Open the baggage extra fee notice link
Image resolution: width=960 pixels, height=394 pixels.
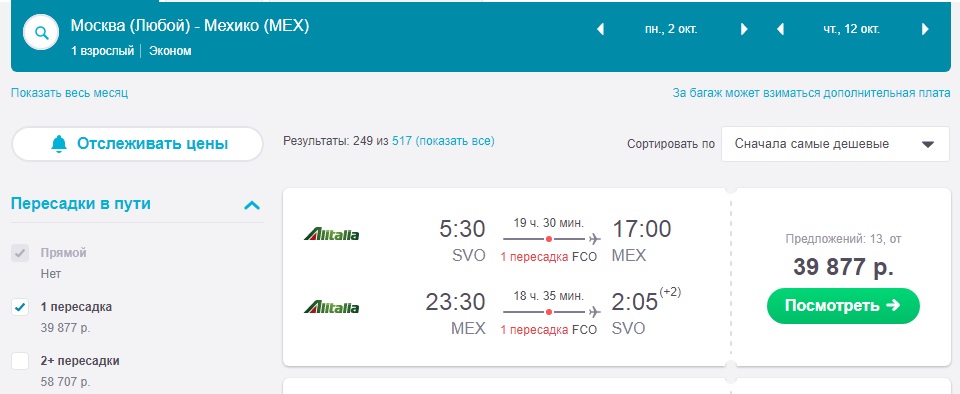(811, 93)
